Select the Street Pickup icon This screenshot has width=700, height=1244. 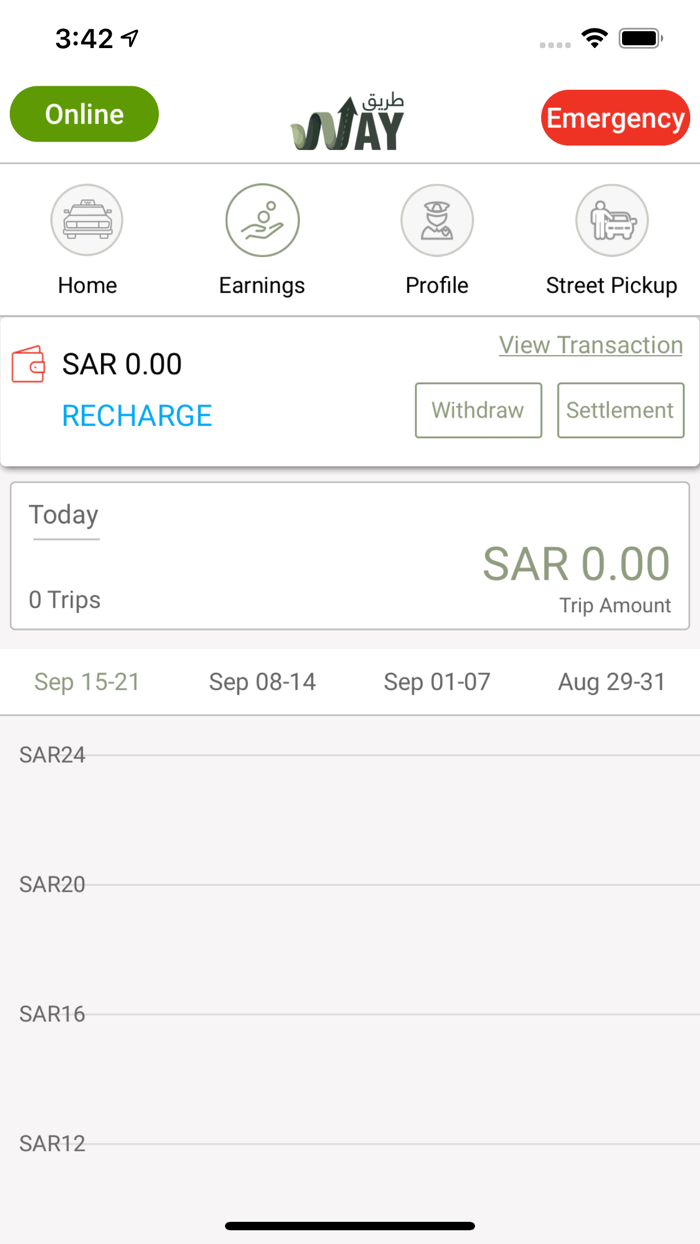pos(612,220)
